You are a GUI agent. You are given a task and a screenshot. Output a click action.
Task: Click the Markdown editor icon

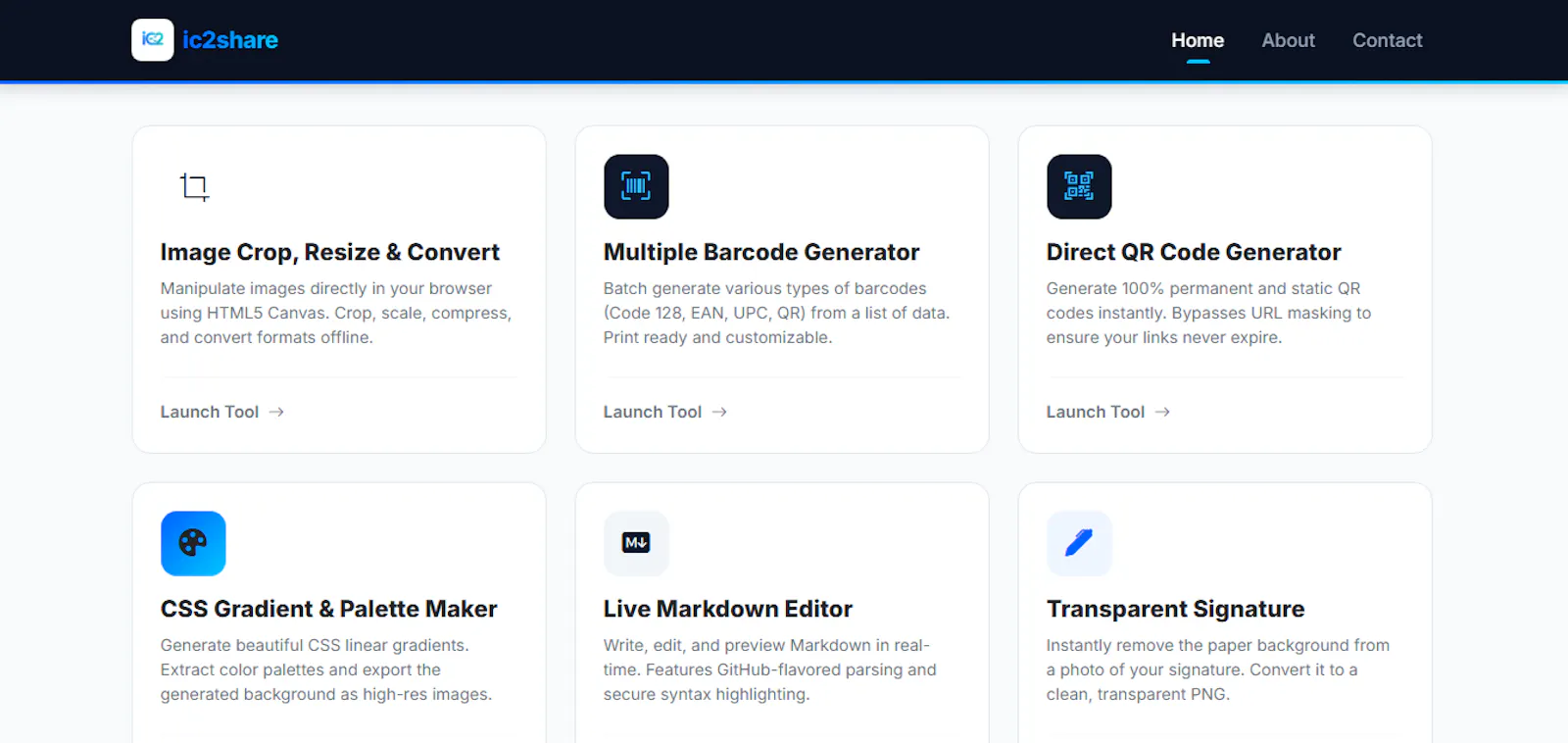636,543
